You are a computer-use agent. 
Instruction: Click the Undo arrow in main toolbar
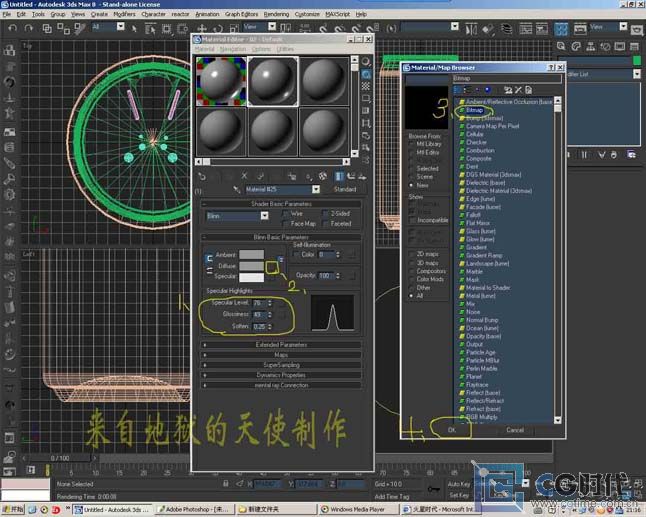point(13,28)
